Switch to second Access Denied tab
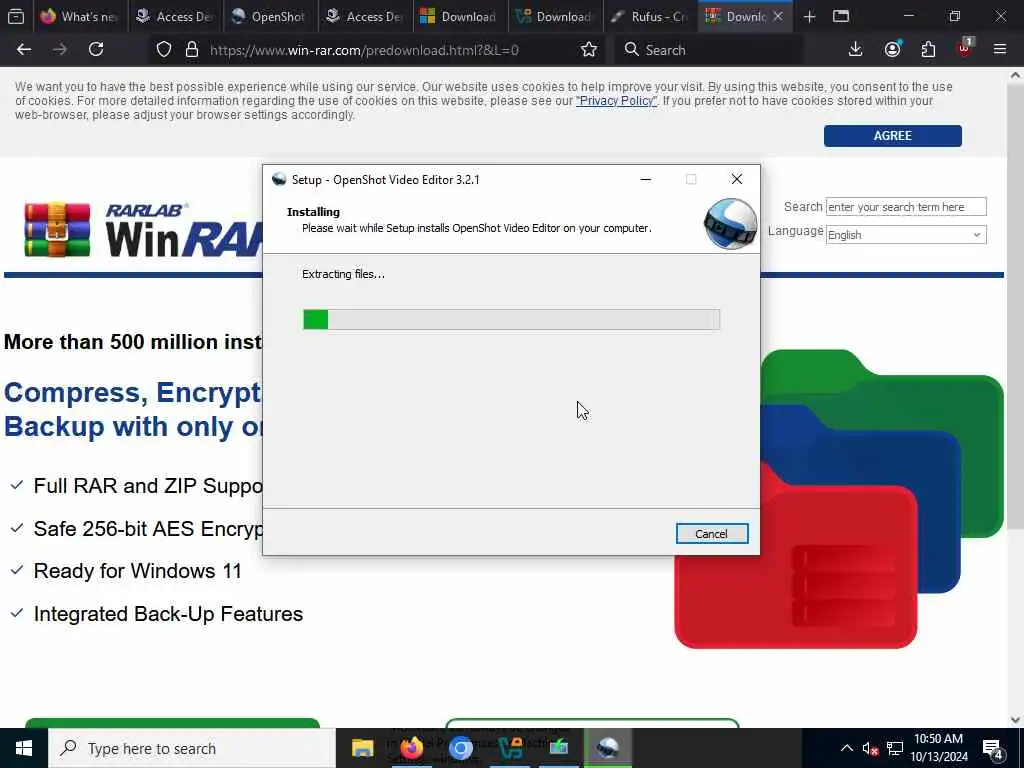Image resolution: width=1024 pixels, height=768 pixels. click(364, 16)
